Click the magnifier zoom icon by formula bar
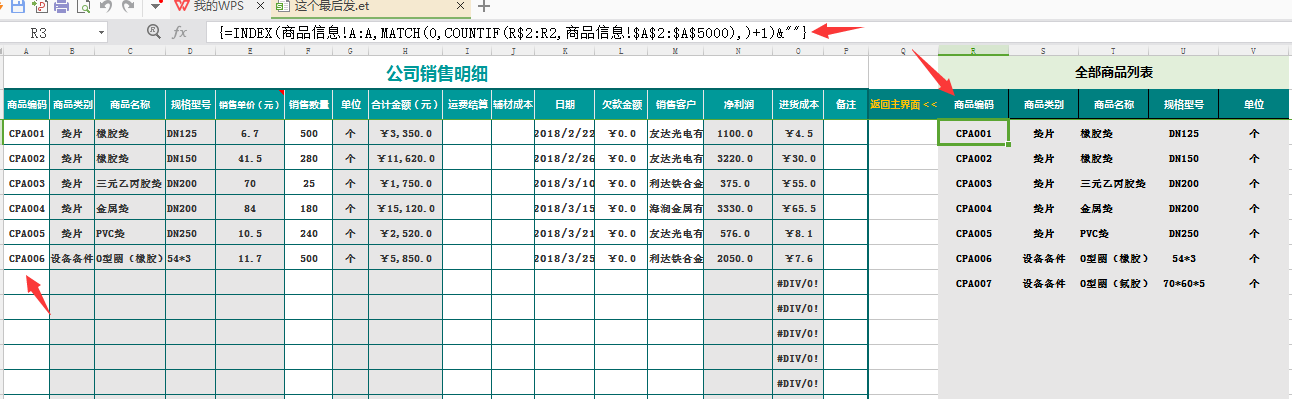The height and width of the screenshot is (399, 1292). 153,32
